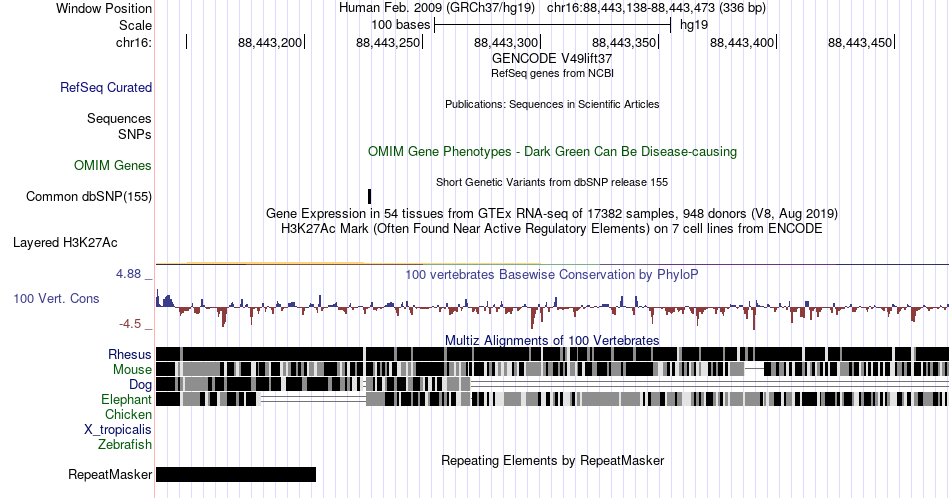The image size is (950, 498).
Task: Click the Common dbSNP variant tick mark
Action: [x=370, y=196]
